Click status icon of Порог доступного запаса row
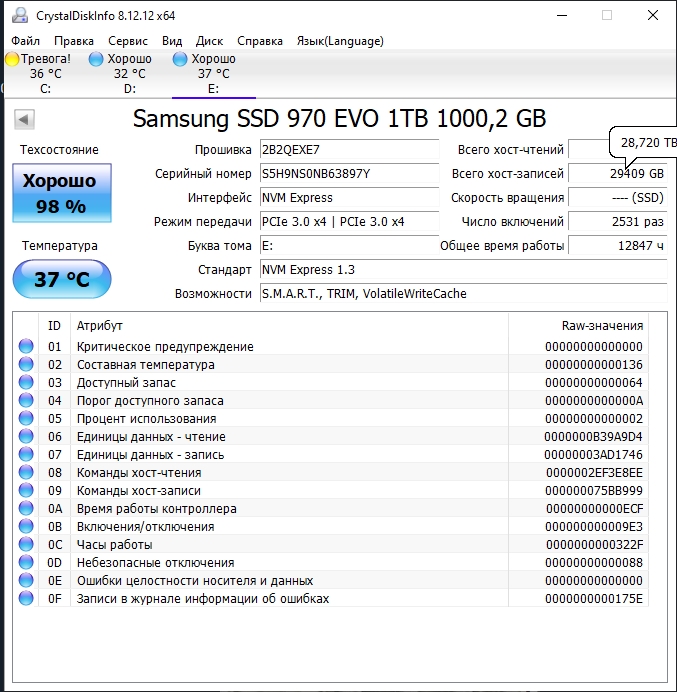The image size is (677, 692). point(26,400)
